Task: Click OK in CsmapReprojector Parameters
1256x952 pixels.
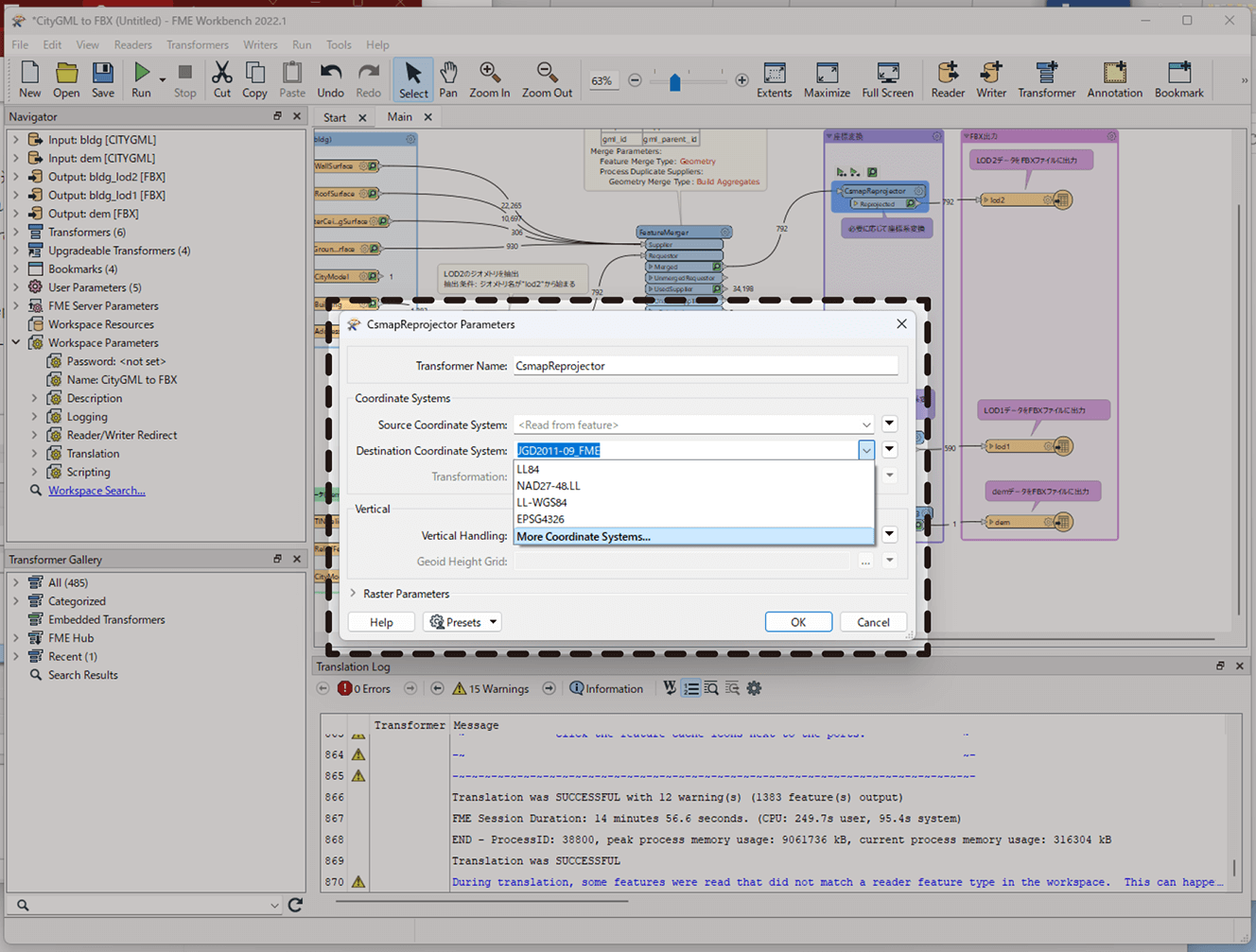Action: (798, 622)
